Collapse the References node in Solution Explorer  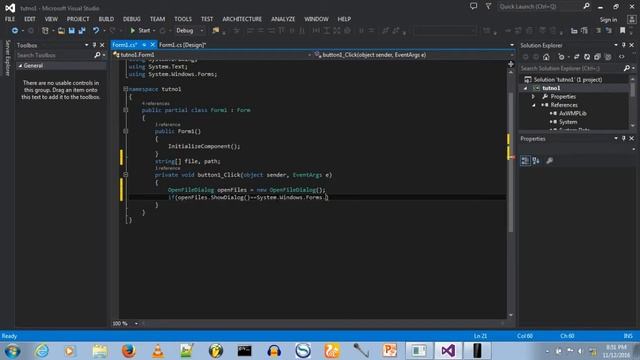pos(533,105)
